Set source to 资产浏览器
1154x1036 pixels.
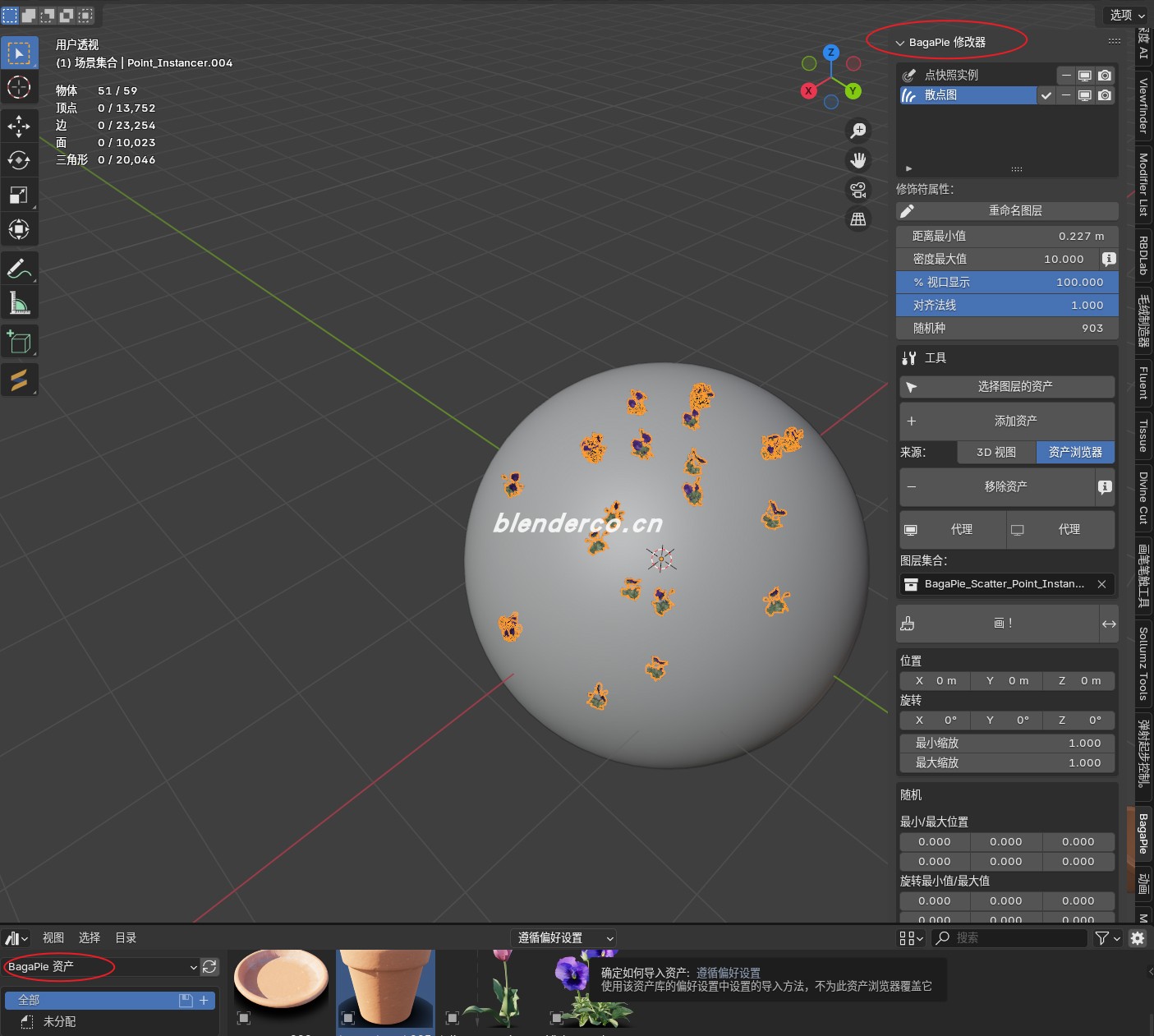coord(1075,452)
